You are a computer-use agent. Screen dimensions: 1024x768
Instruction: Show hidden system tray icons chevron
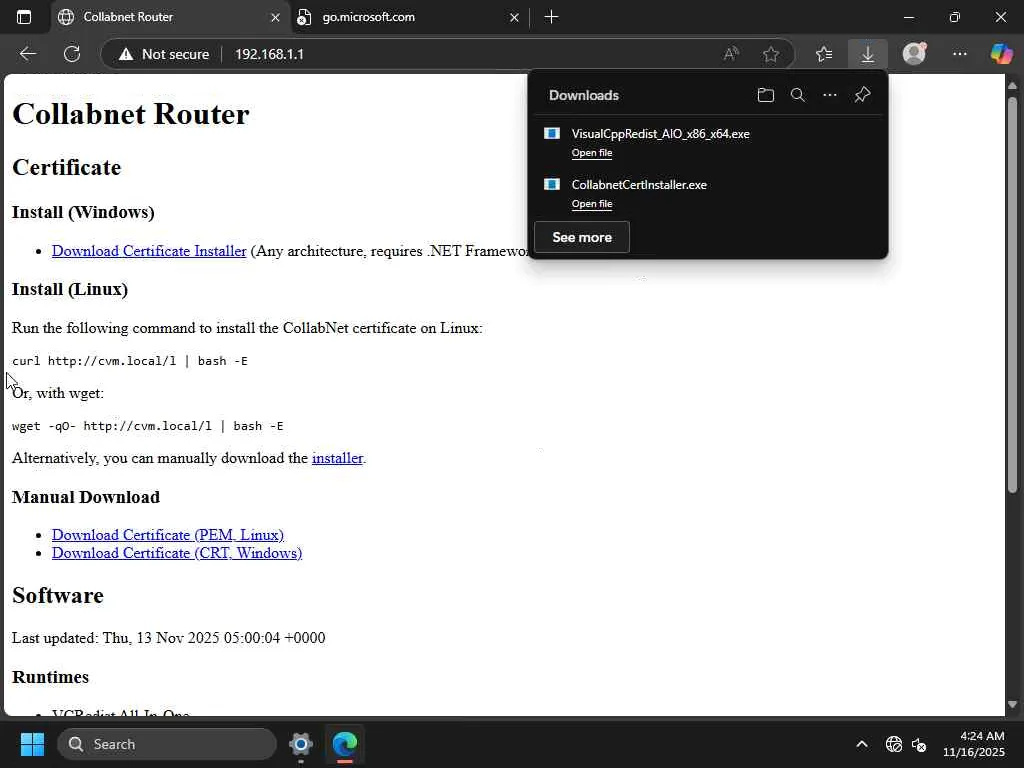point(861,744)
